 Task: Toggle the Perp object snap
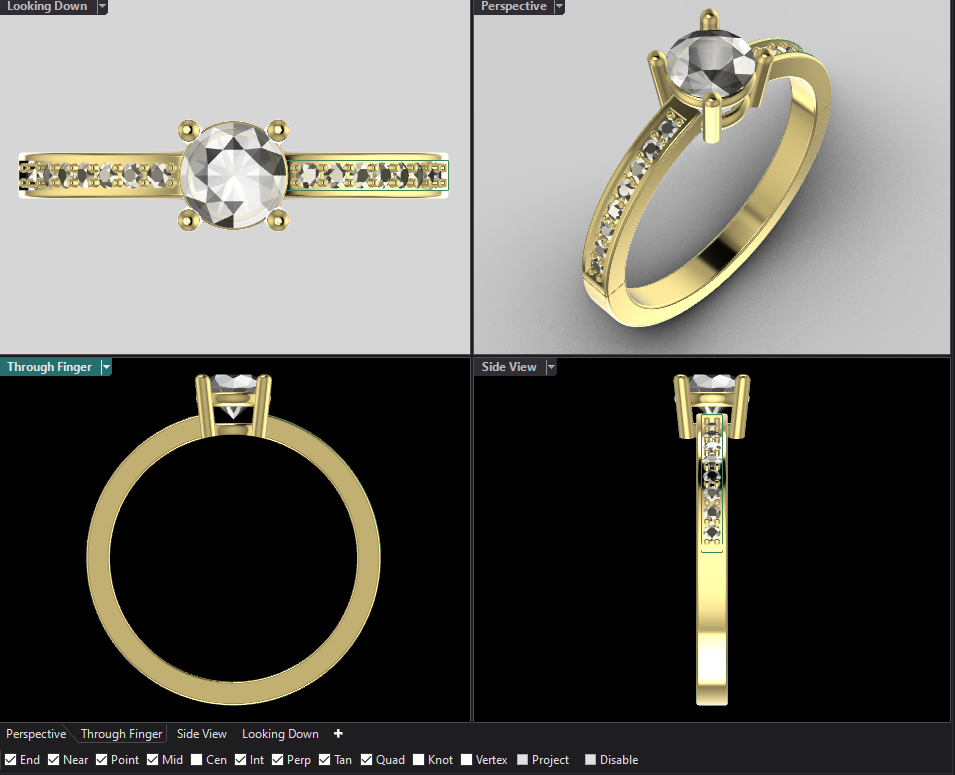tap(278, 760)
